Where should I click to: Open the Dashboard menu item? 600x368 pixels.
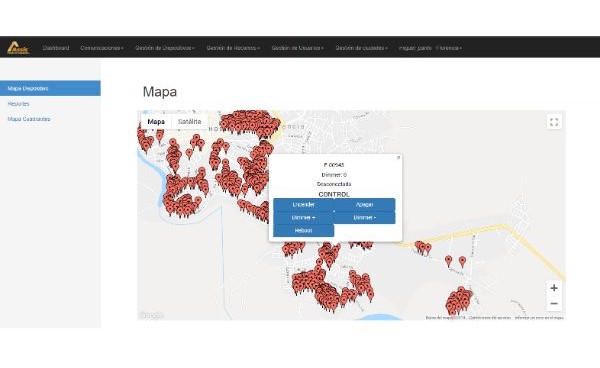pyautogui.click(x=56, y=48)
